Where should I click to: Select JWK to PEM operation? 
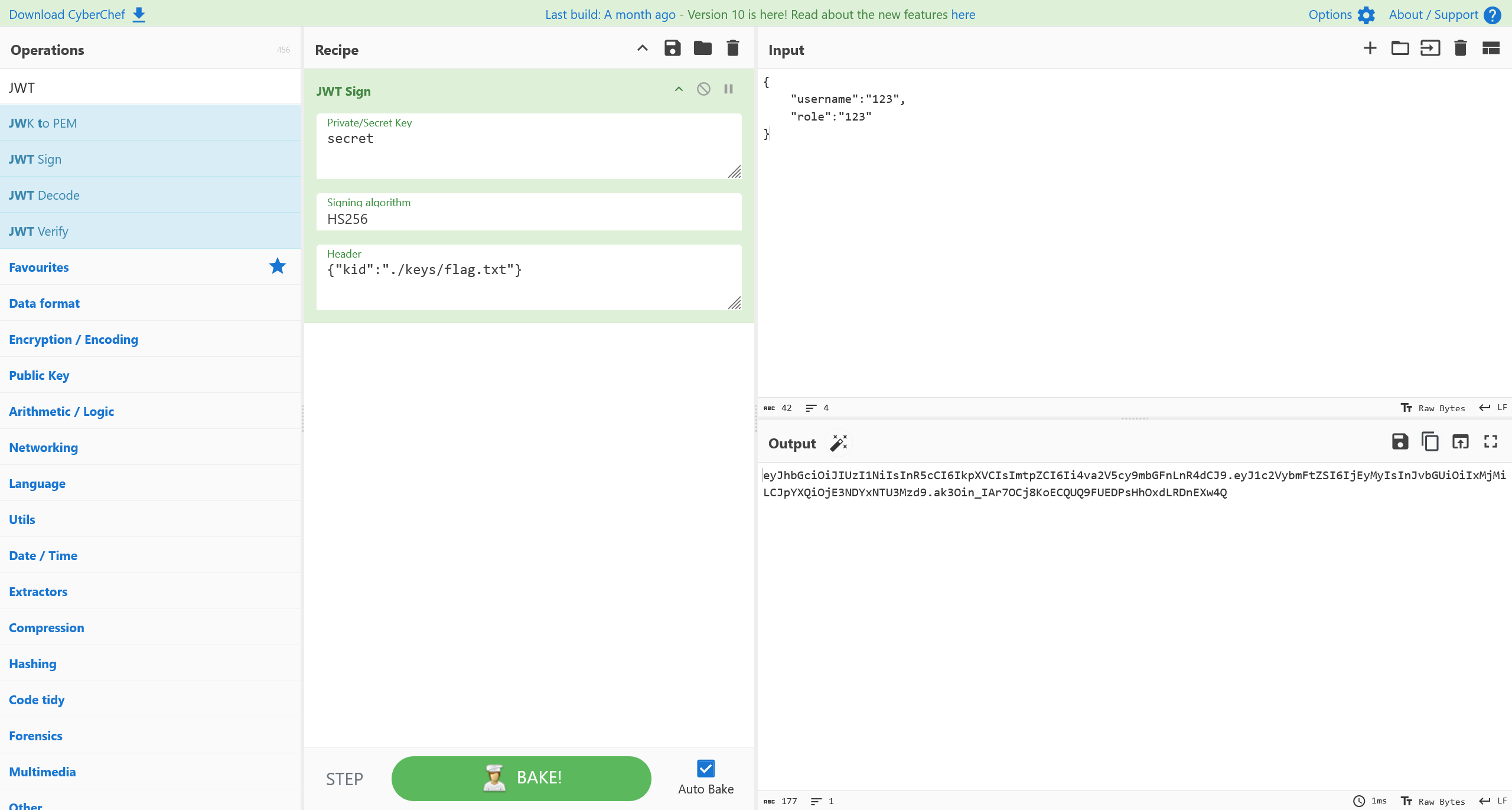coord(150,123)
